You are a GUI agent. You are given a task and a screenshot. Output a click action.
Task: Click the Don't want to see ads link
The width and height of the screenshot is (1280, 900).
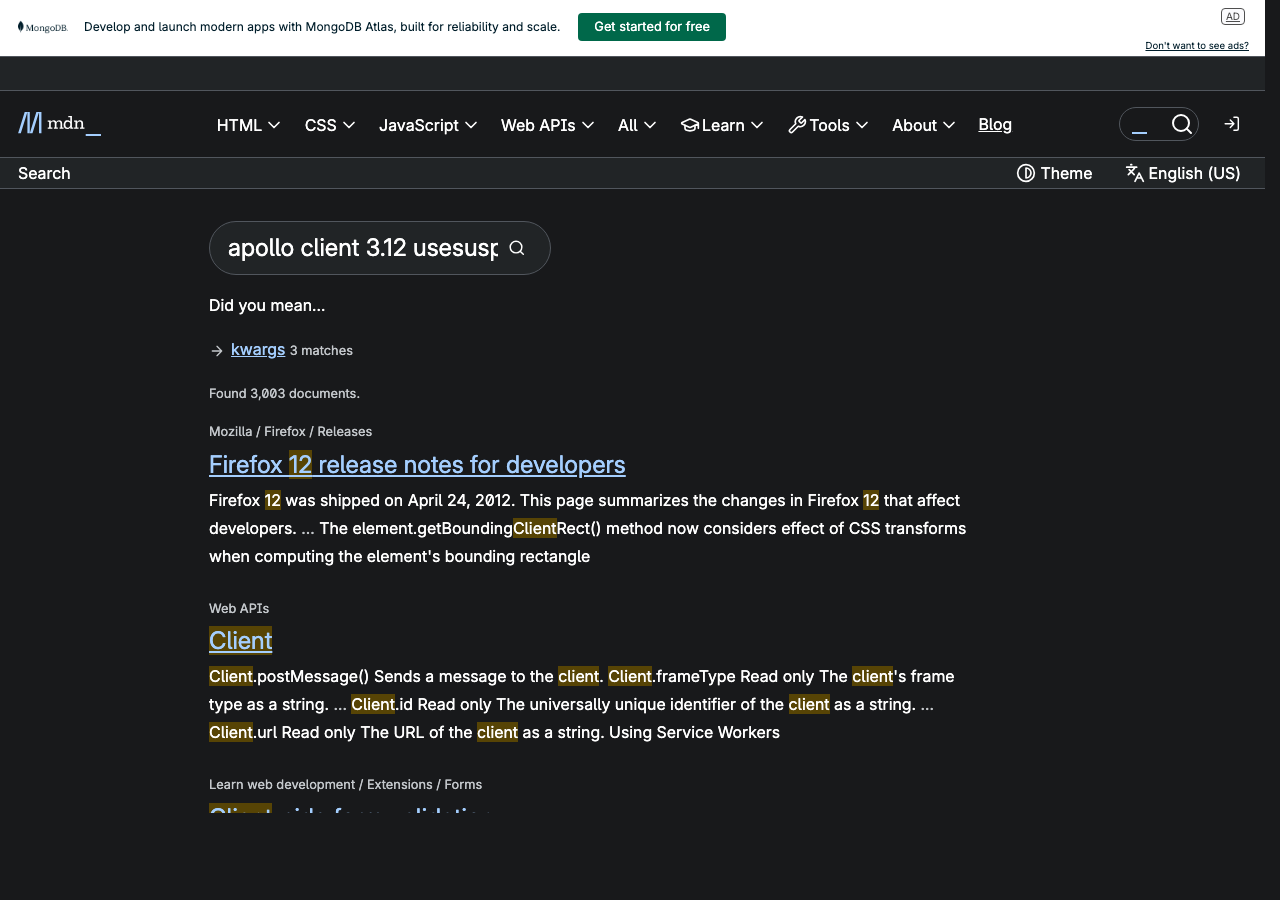1196,45
